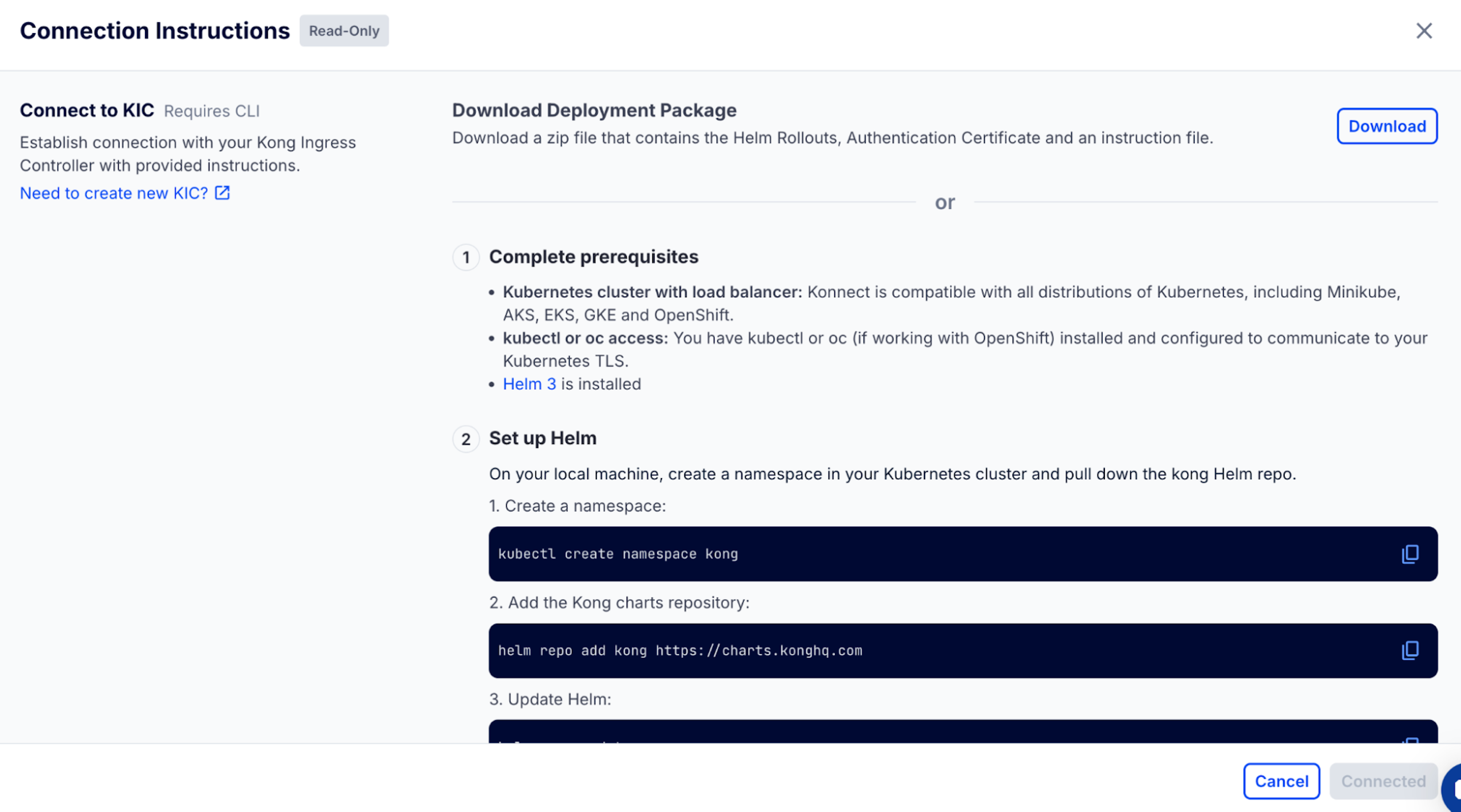Click the step 1 number circle
The image size is (1461, 812).
point(466,257)
